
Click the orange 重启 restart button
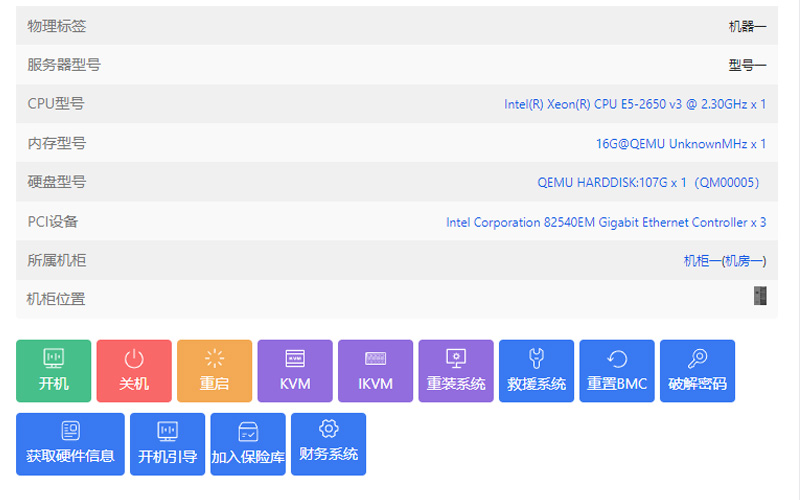tap(214, 371)
